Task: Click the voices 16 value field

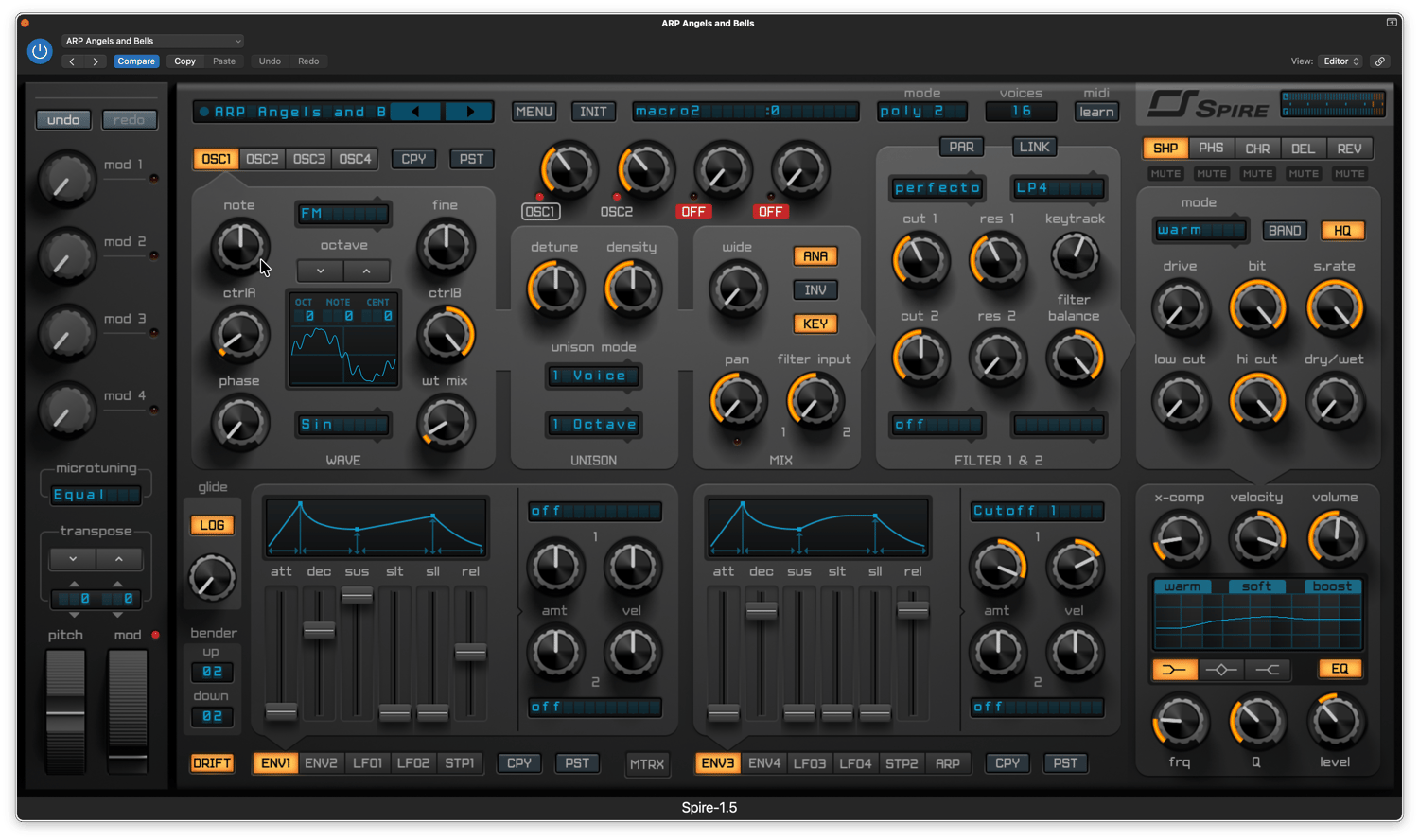Action: (x=1022, y=112)
